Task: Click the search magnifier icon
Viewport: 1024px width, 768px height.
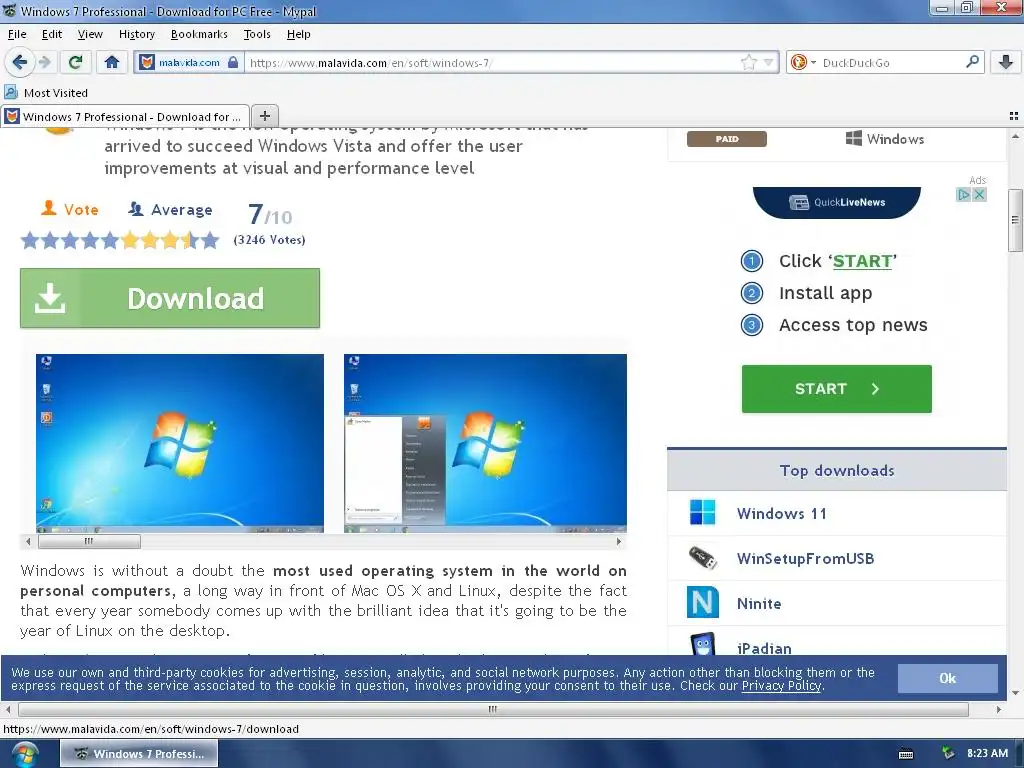Action: pyautogui.click(x=972, y=62)
